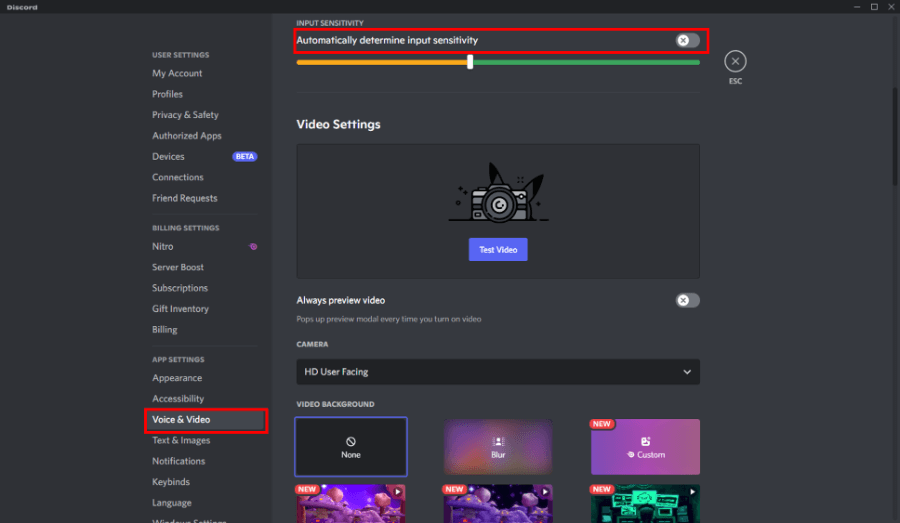Screen dimensions: 900x523
Task: Choose the green dashboard animated background
Action: (x=645, y=503)
